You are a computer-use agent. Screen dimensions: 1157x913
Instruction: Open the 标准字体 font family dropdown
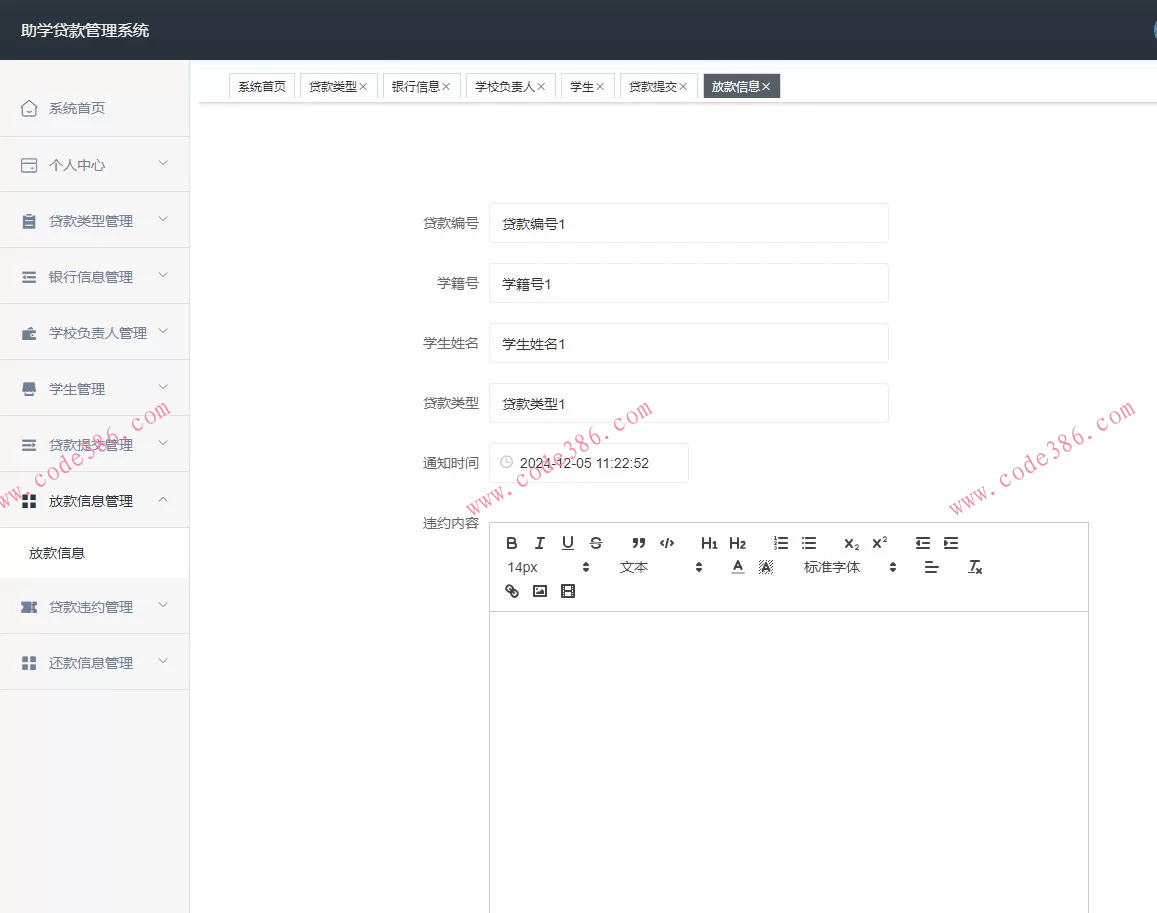click(849, 567)
